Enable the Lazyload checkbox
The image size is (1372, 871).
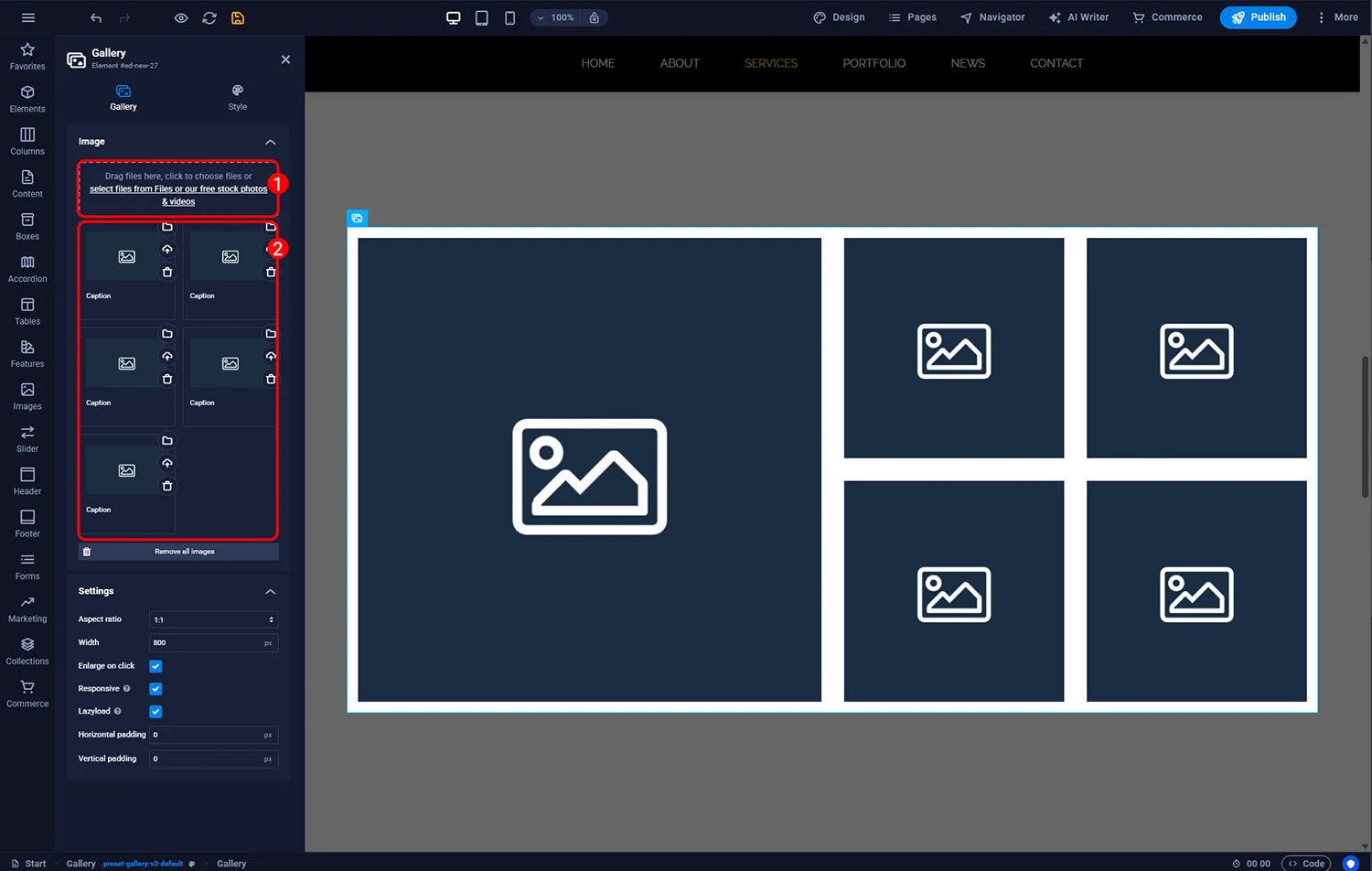coord(155,711)
